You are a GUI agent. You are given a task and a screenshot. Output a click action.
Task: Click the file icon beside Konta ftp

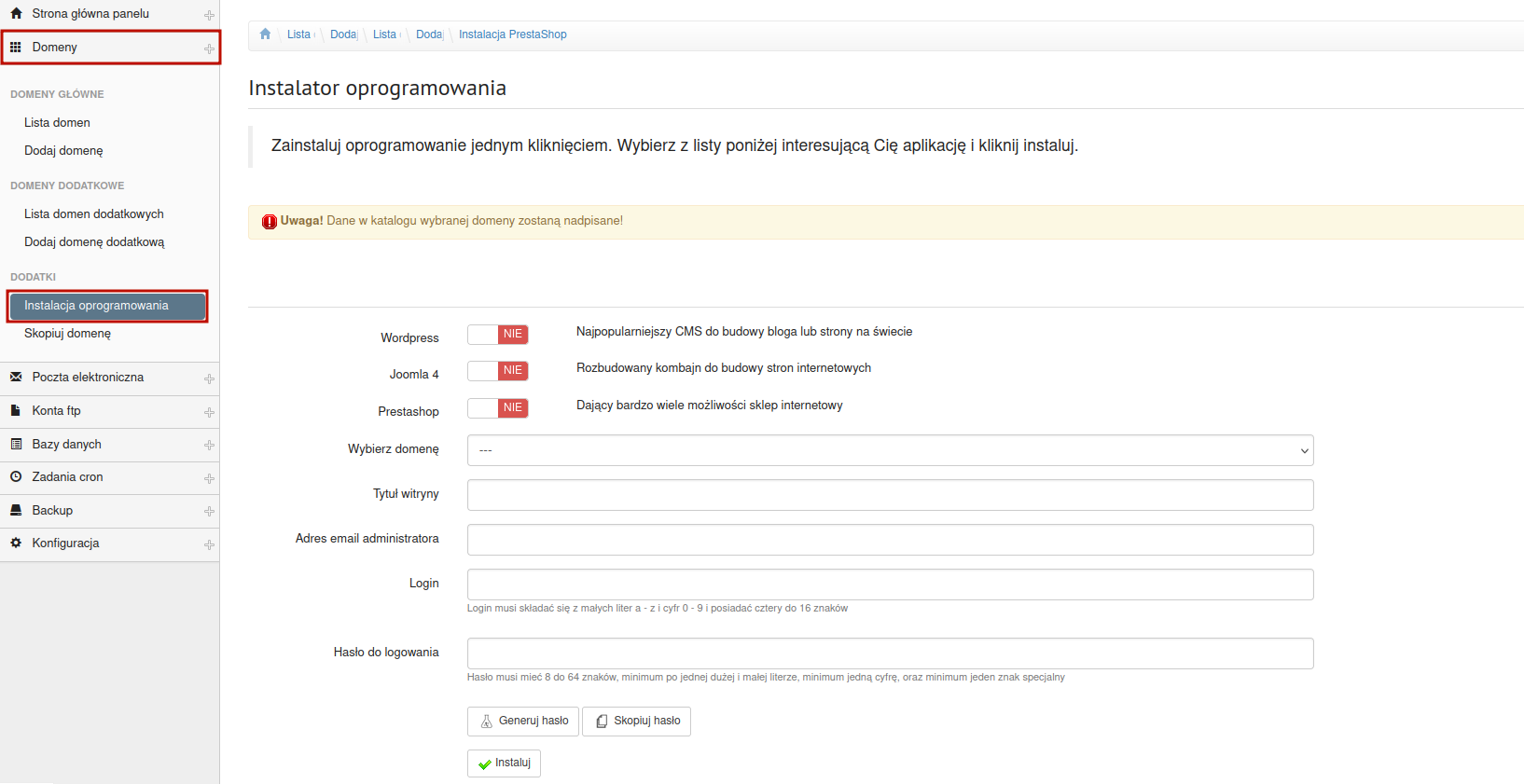[16, 411]
